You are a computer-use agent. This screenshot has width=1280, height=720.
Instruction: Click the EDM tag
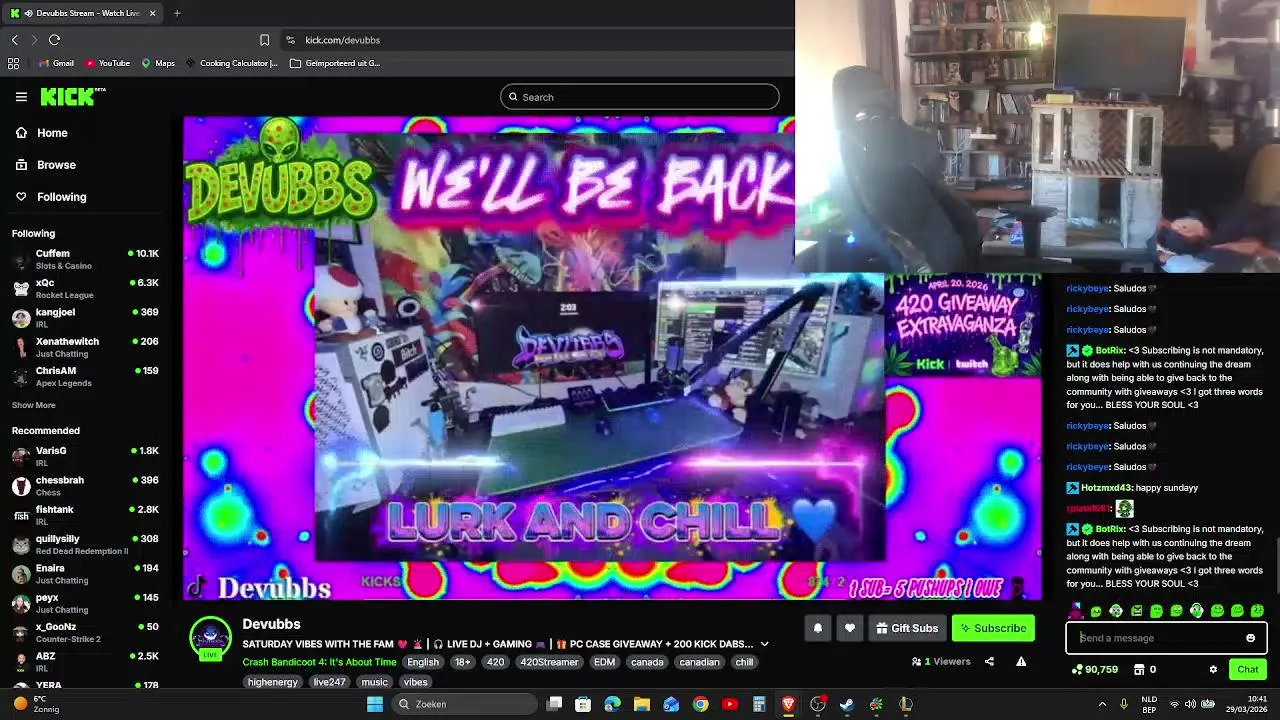pos(604,662)
